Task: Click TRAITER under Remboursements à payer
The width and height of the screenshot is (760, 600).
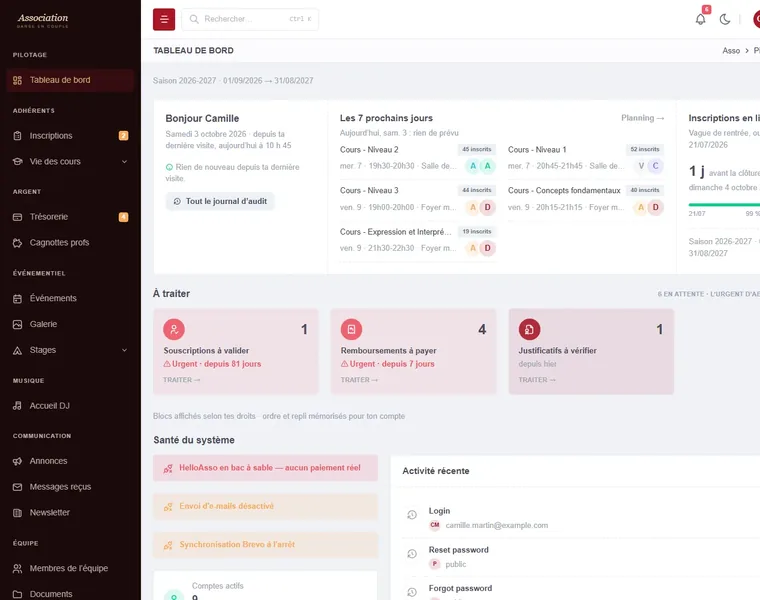Action: pyautogui.click(x=359, y=380)
